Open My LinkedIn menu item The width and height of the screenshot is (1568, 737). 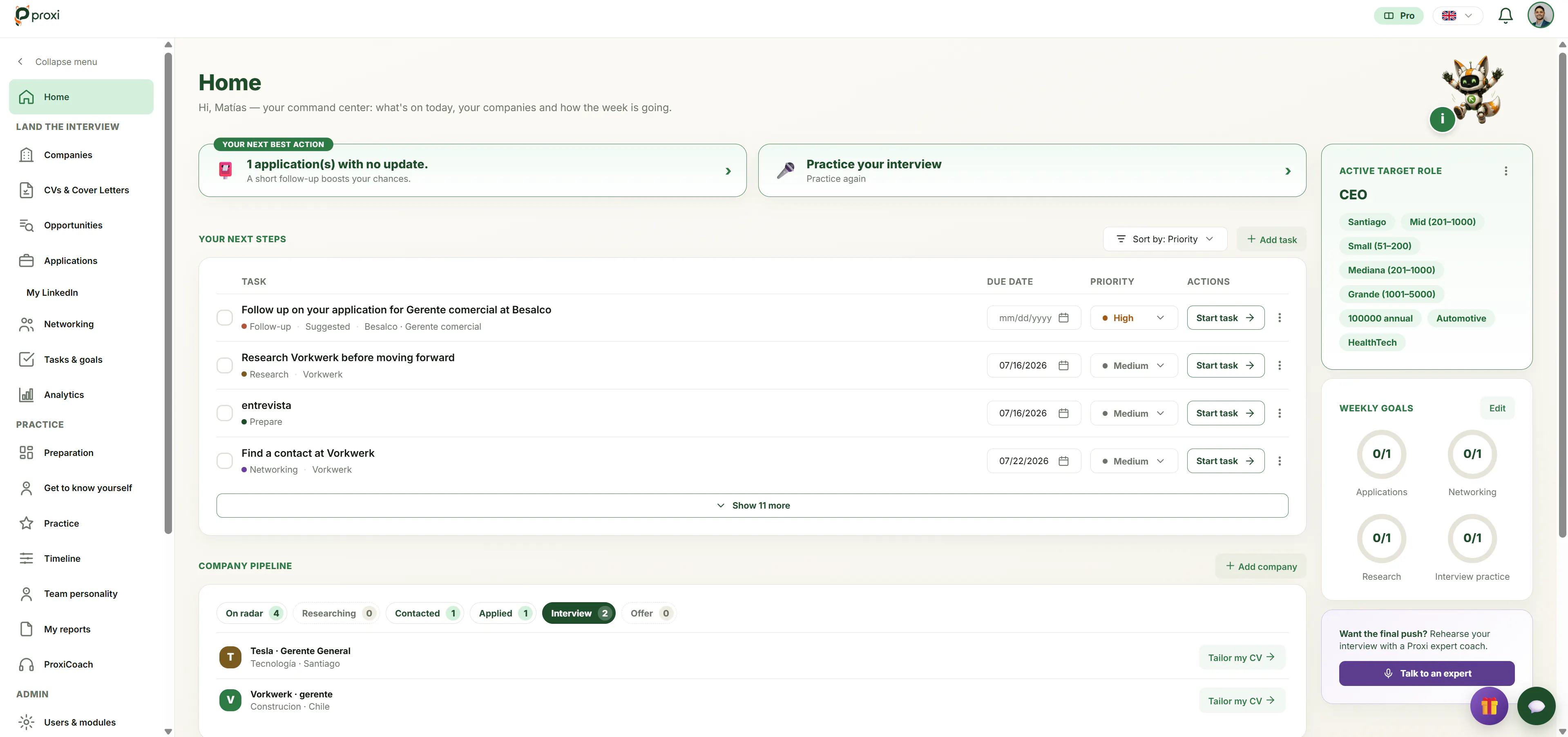[81, 293]
